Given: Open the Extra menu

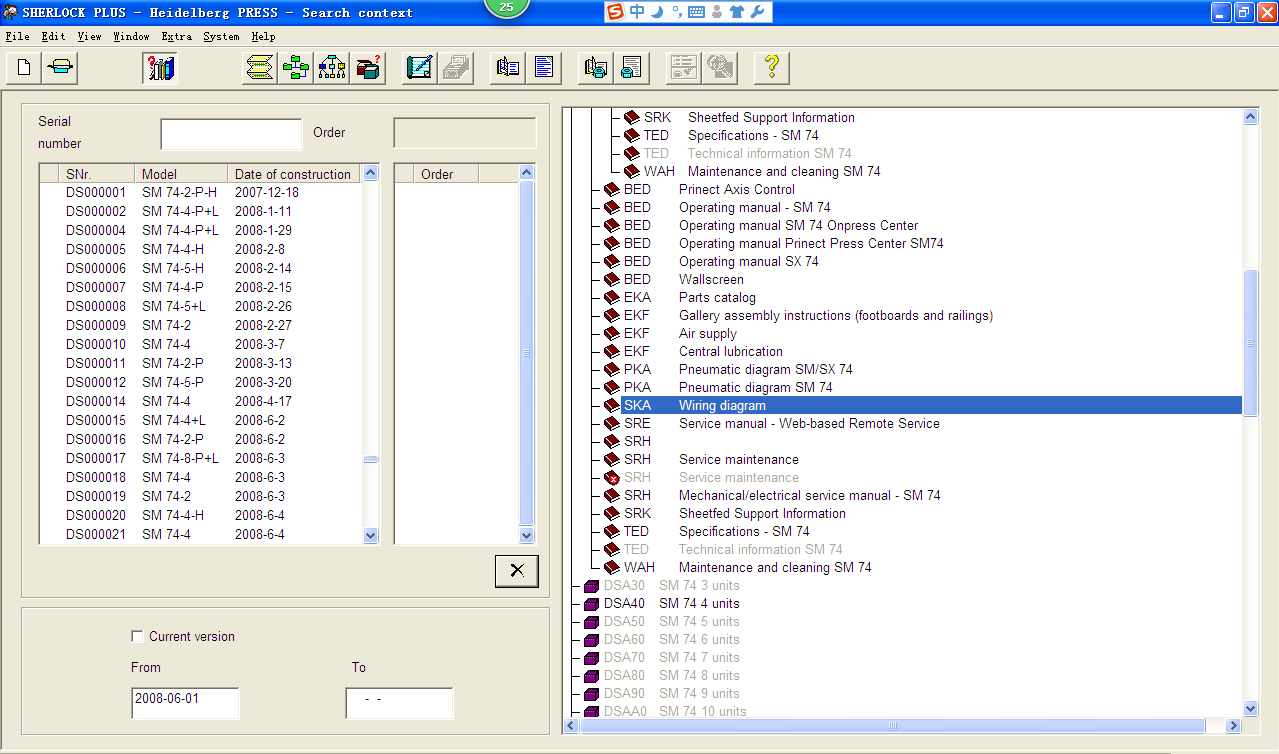Looking at the screenshot, I should point(176,37).
